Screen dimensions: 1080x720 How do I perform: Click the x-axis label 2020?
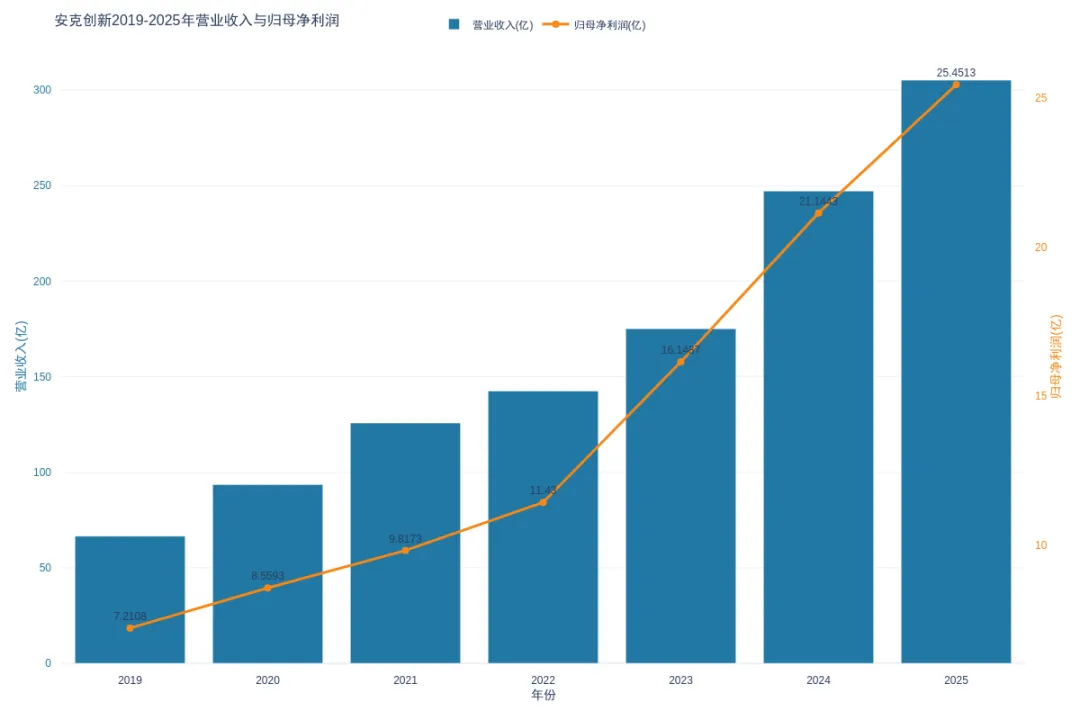tap(267, 680)
